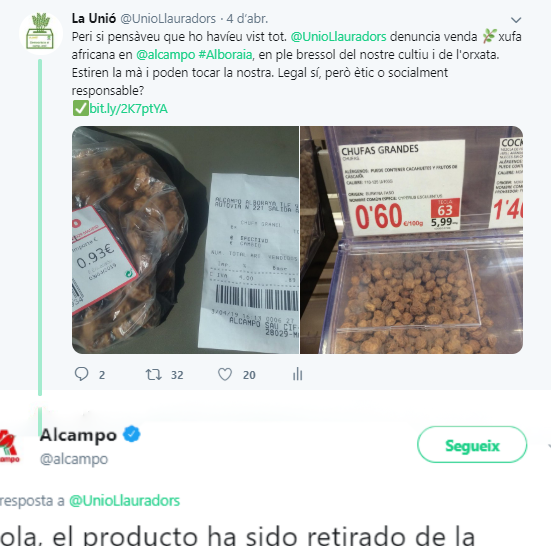This screenshot has width=551, height=546.
Task: Open #Alboraia hashtag
Action: (x=225, y=55)
